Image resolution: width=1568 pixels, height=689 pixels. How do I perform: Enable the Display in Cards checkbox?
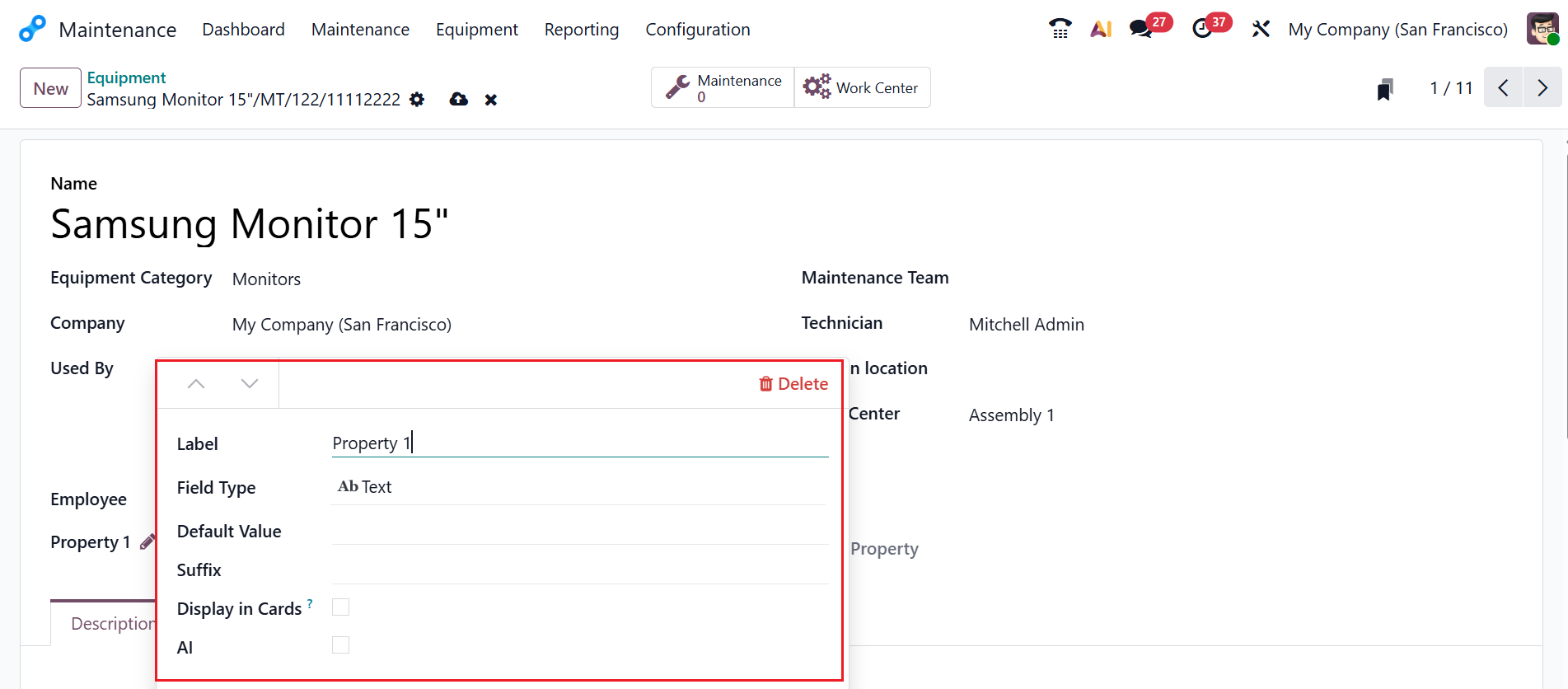340,607
